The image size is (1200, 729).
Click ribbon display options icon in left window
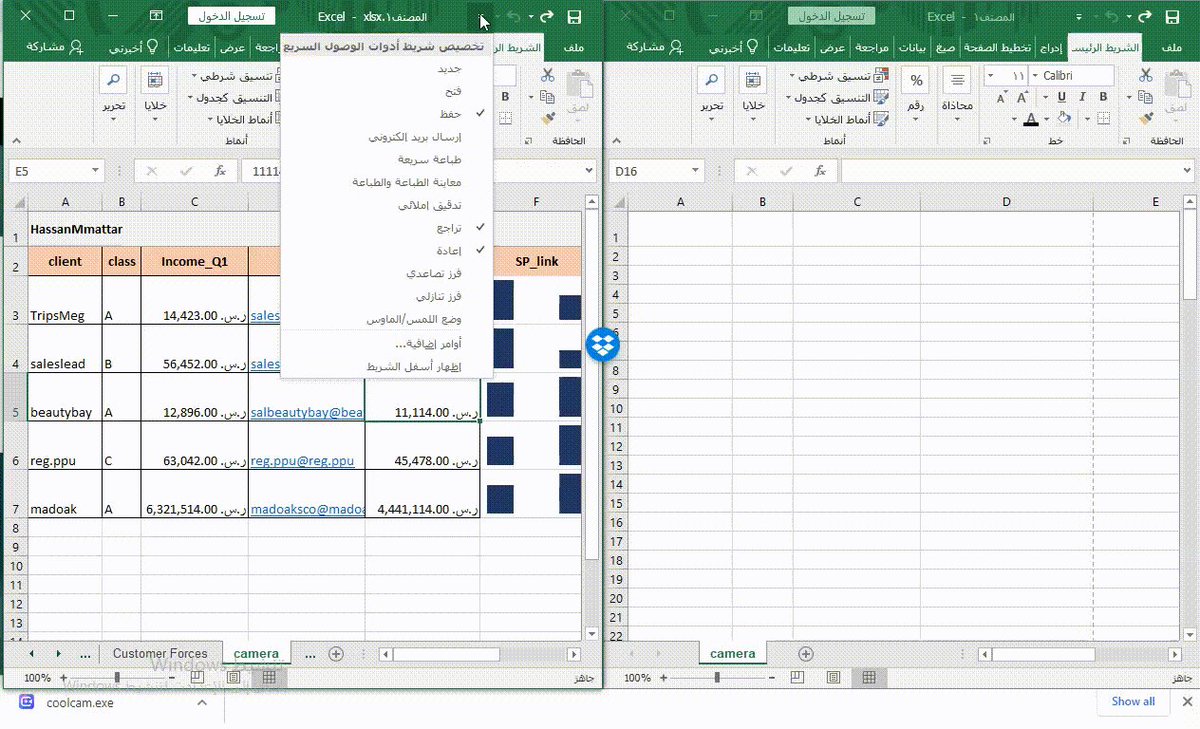click(x=156, y=16)
